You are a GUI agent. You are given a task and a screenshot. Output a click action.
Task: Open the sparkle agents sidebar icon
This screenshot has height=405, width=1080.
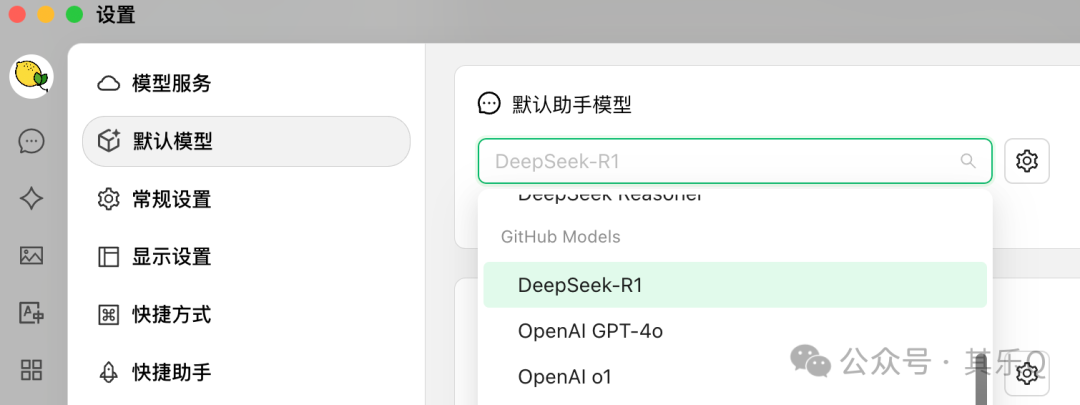click(x=31, y=198)
